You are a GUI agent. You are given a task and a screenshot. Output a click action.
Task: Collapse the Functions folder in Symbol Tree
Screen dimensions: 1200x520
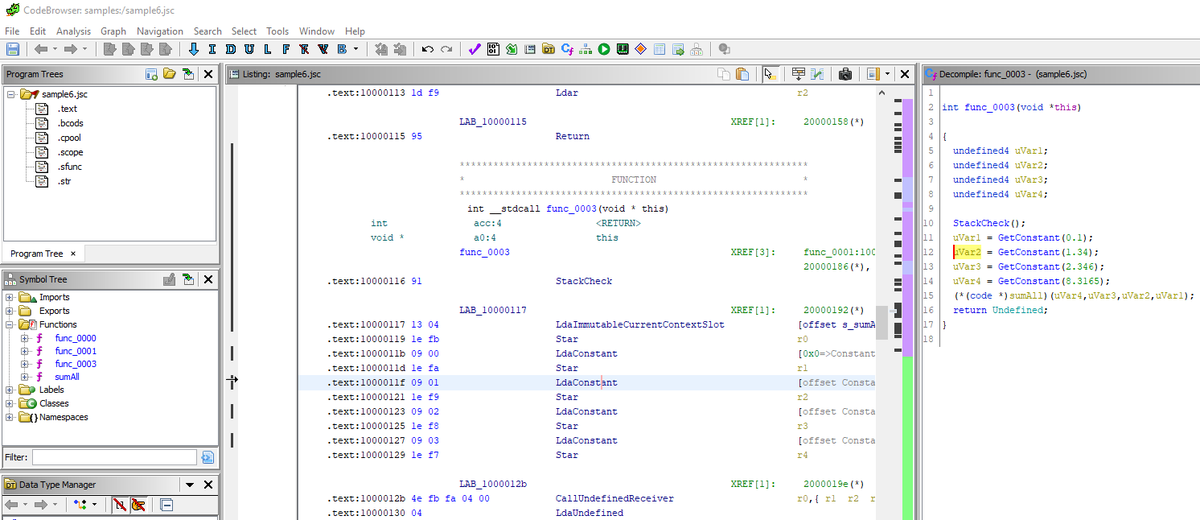(x=11, y=325)
